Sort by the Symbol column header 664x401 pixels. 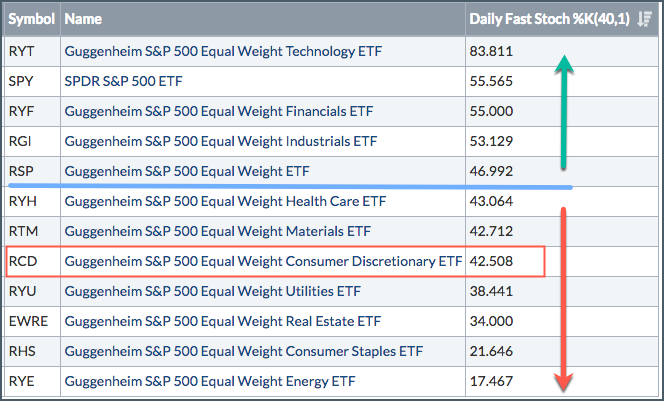[x=30, y=18]
